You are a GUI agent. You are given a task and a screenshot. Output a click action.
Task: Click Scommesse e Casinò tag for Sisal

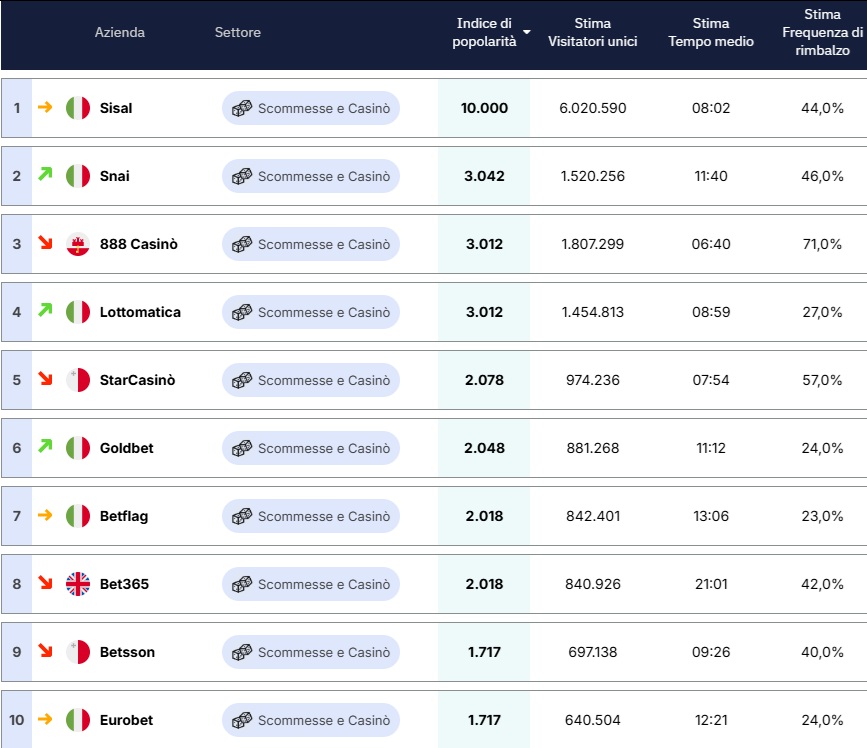tap(311, 108)
